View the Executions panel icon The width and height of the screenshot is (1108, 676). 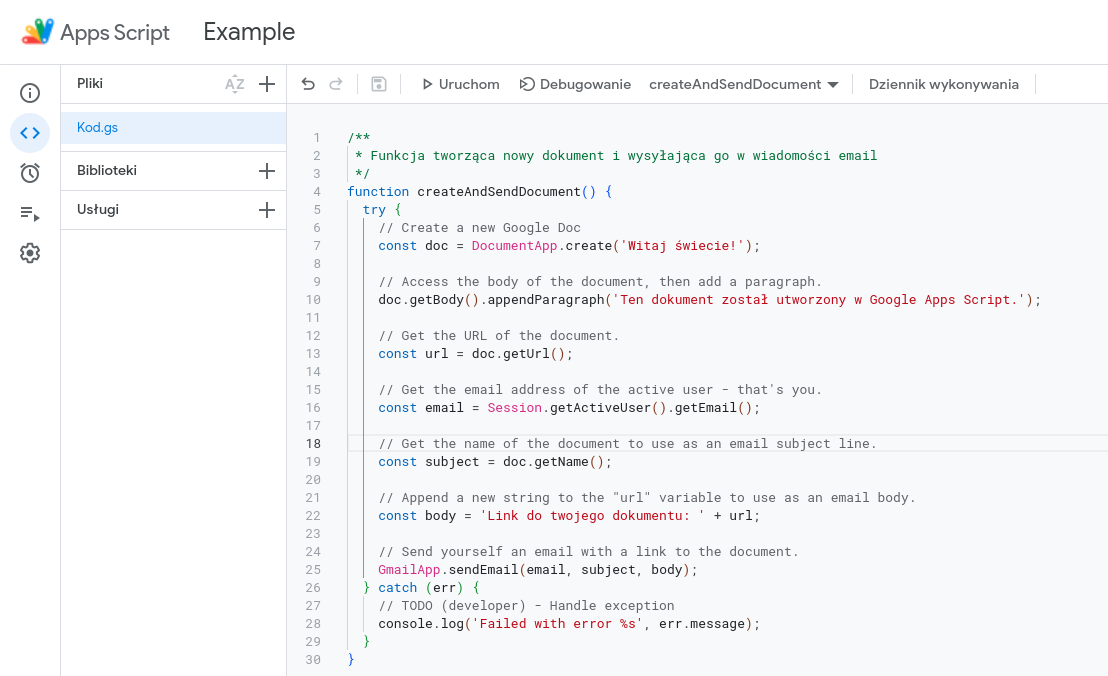pos(30,213)
